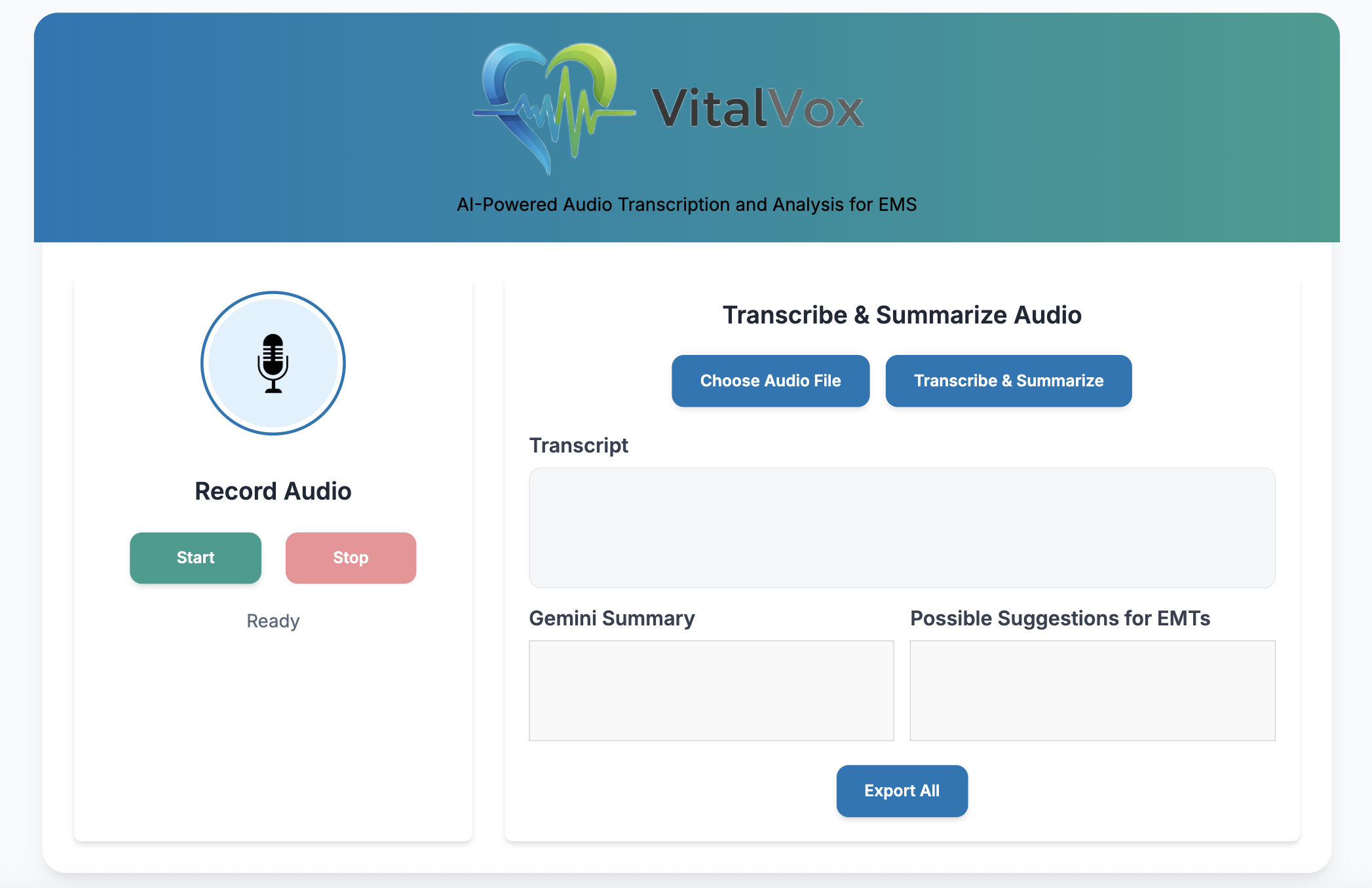Click the Transcribe & Summarize Audio heading
The image size is (1372, 888).
click(x=902, y=315)
